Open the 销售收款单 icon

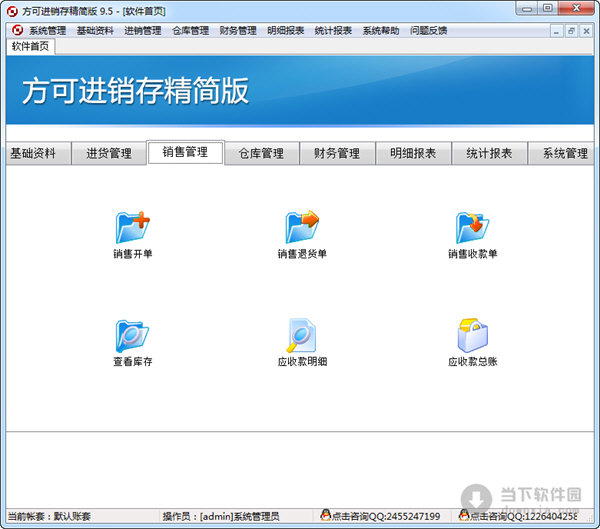(x=473, y=227)
